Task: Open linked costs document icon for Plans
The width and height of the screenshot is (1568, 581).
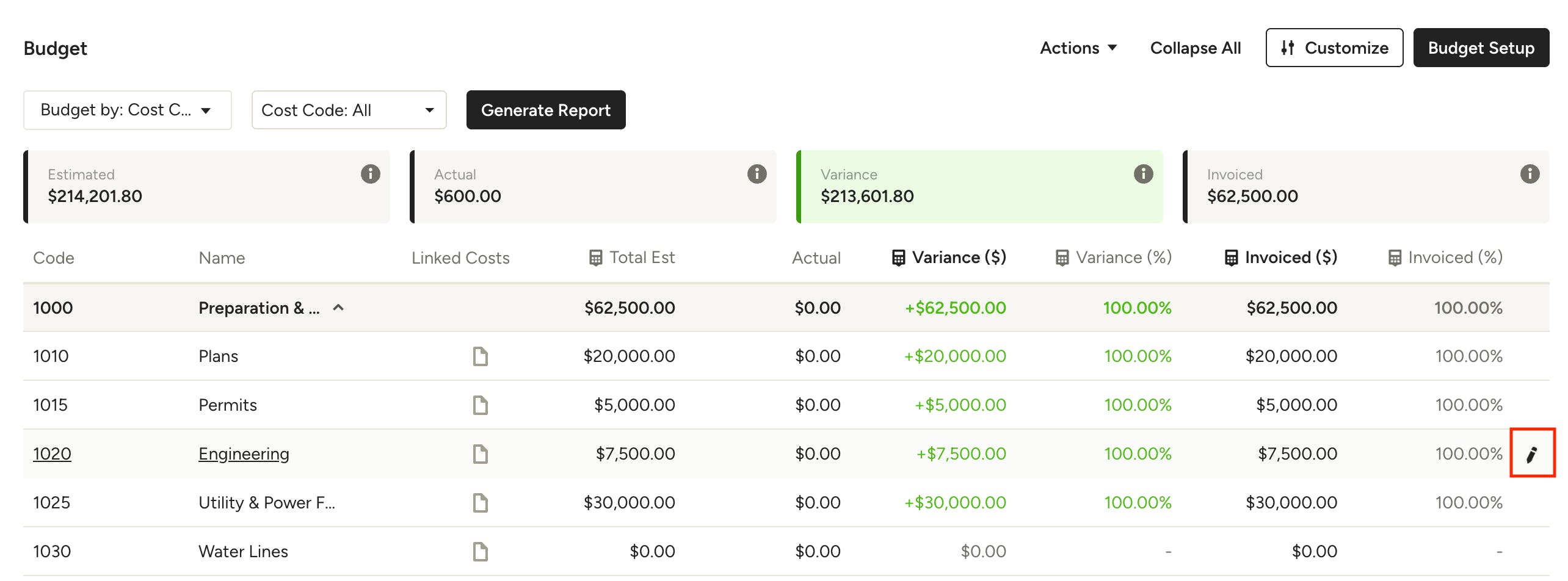Action: point(480,356)
